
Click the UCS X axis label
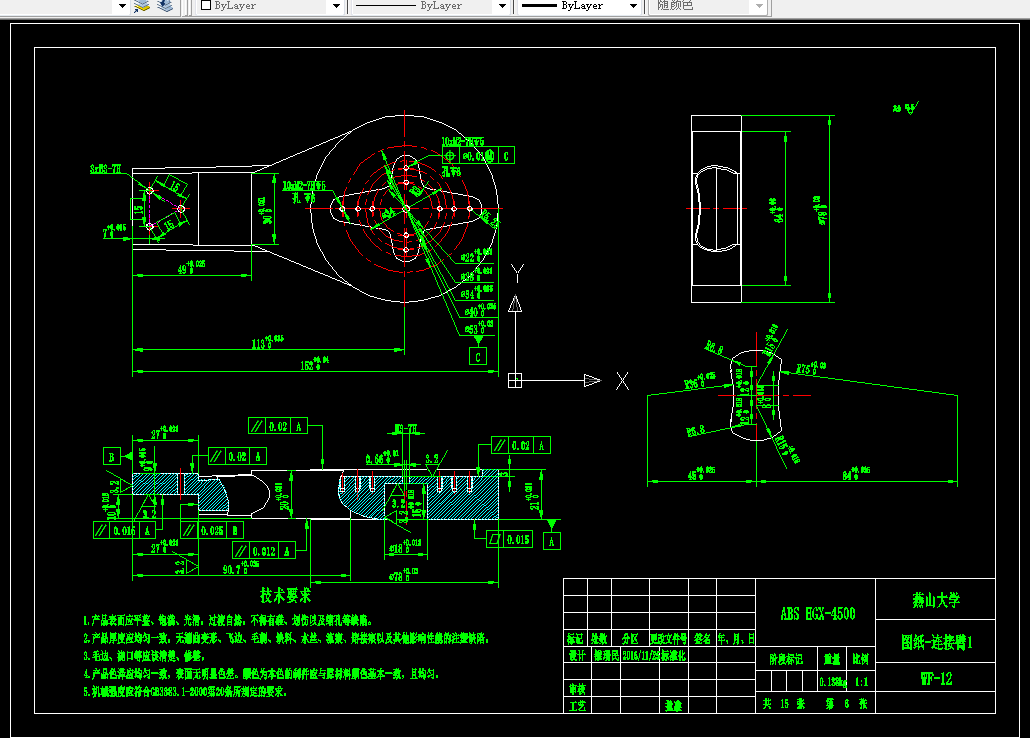click(x=622, y=381)
